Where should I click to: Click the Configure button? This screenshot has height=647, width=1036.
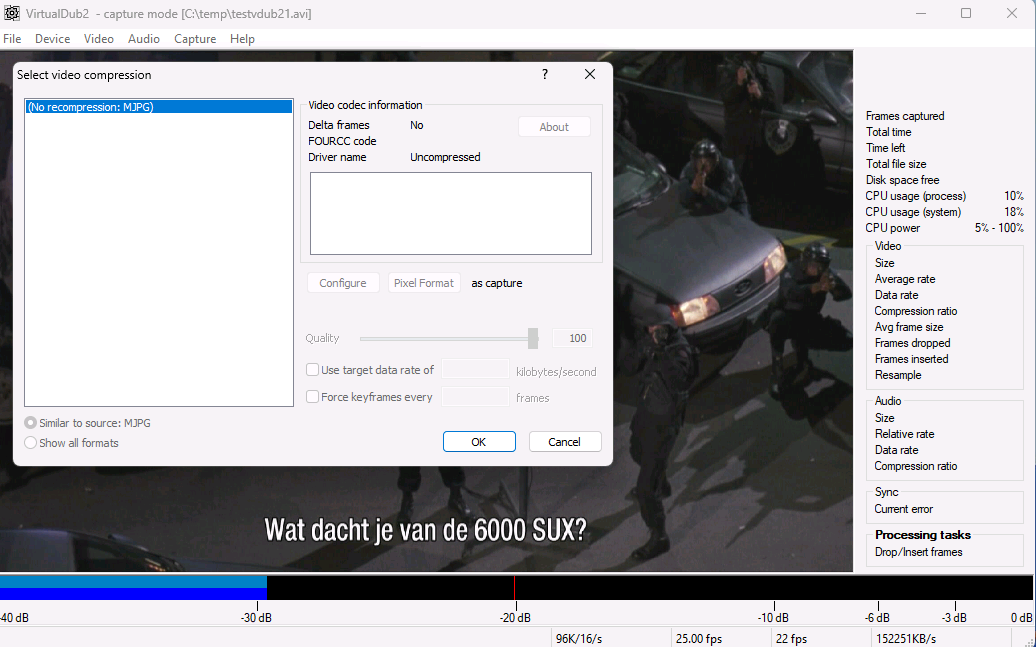point(343,283)
